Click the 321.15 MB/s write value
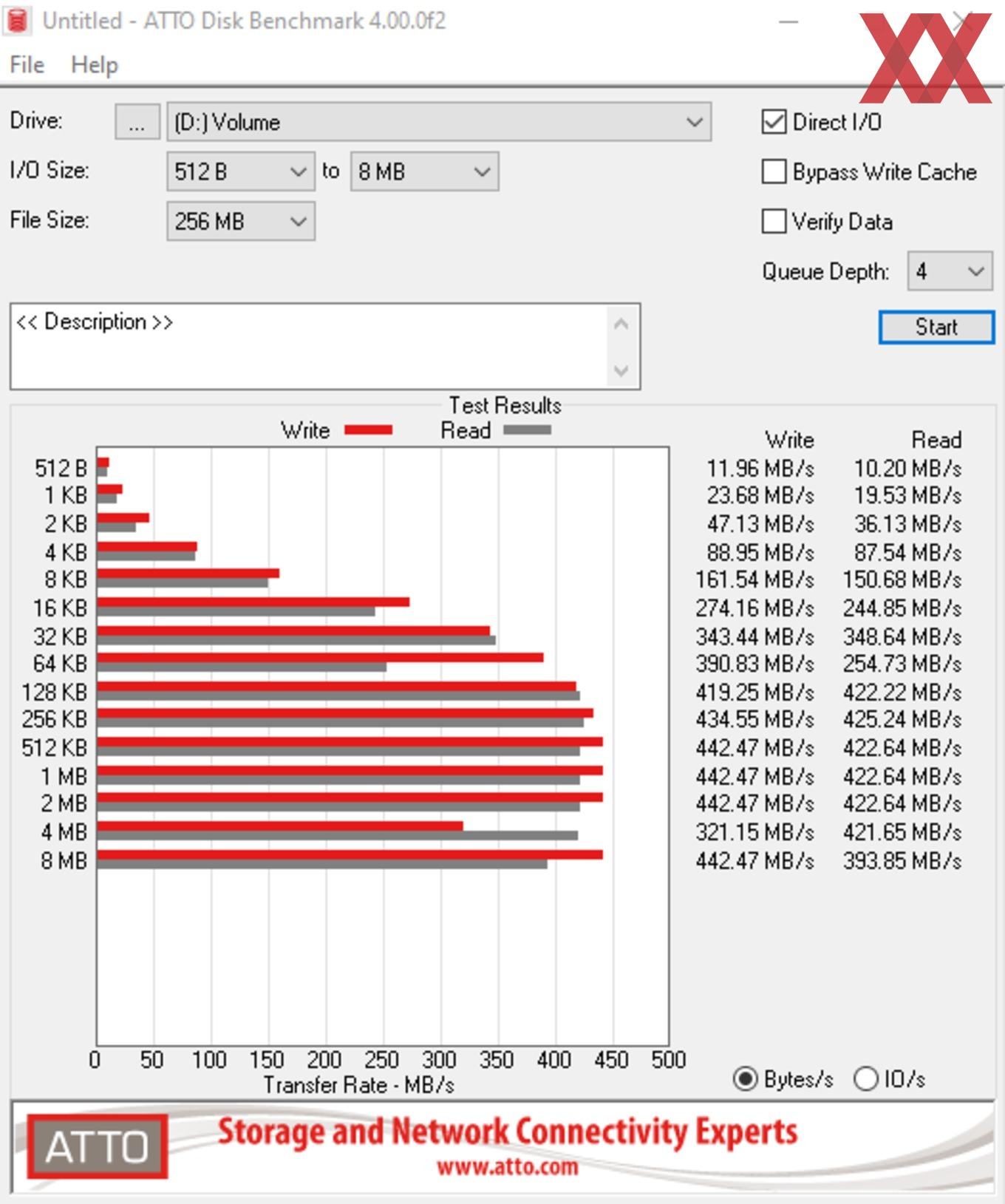The width and height of the screenshot is (1005, 1204). pyautogui.click(x=755, y=832)
